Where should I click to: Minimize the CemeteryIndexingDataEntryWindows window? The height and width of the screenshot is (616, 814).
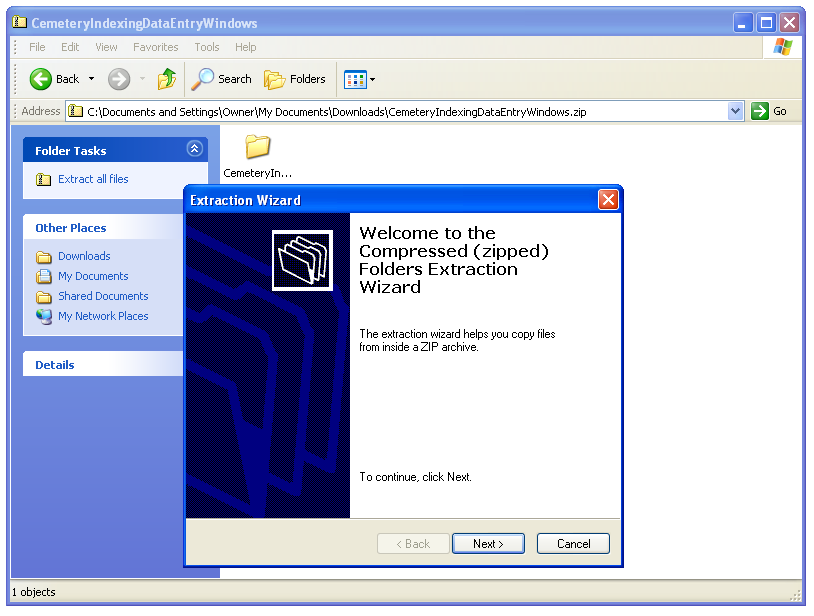click(x=743, y=22)
